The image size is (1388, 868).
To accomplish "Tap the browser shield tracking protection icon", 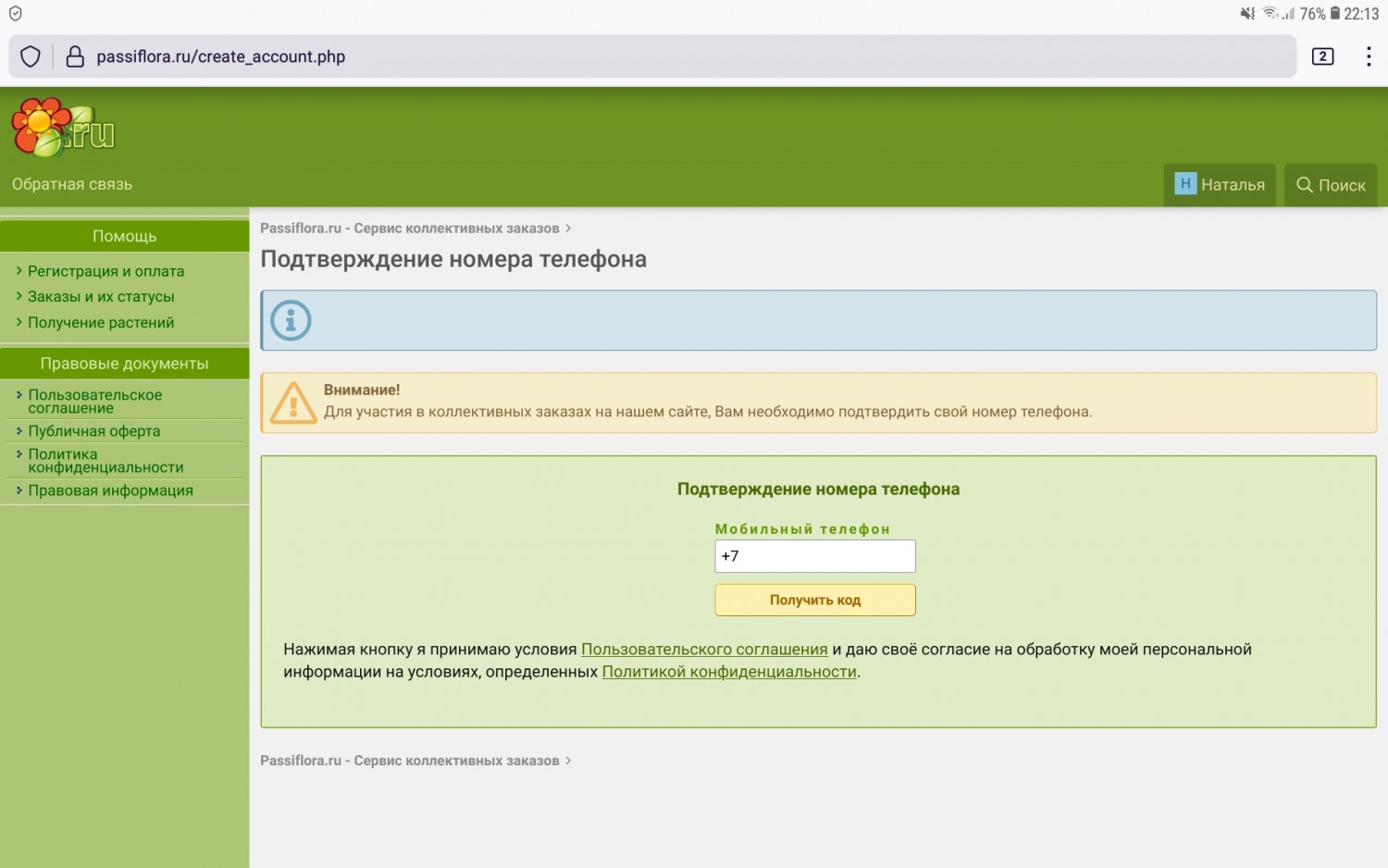I will click(x=31, y=56).
